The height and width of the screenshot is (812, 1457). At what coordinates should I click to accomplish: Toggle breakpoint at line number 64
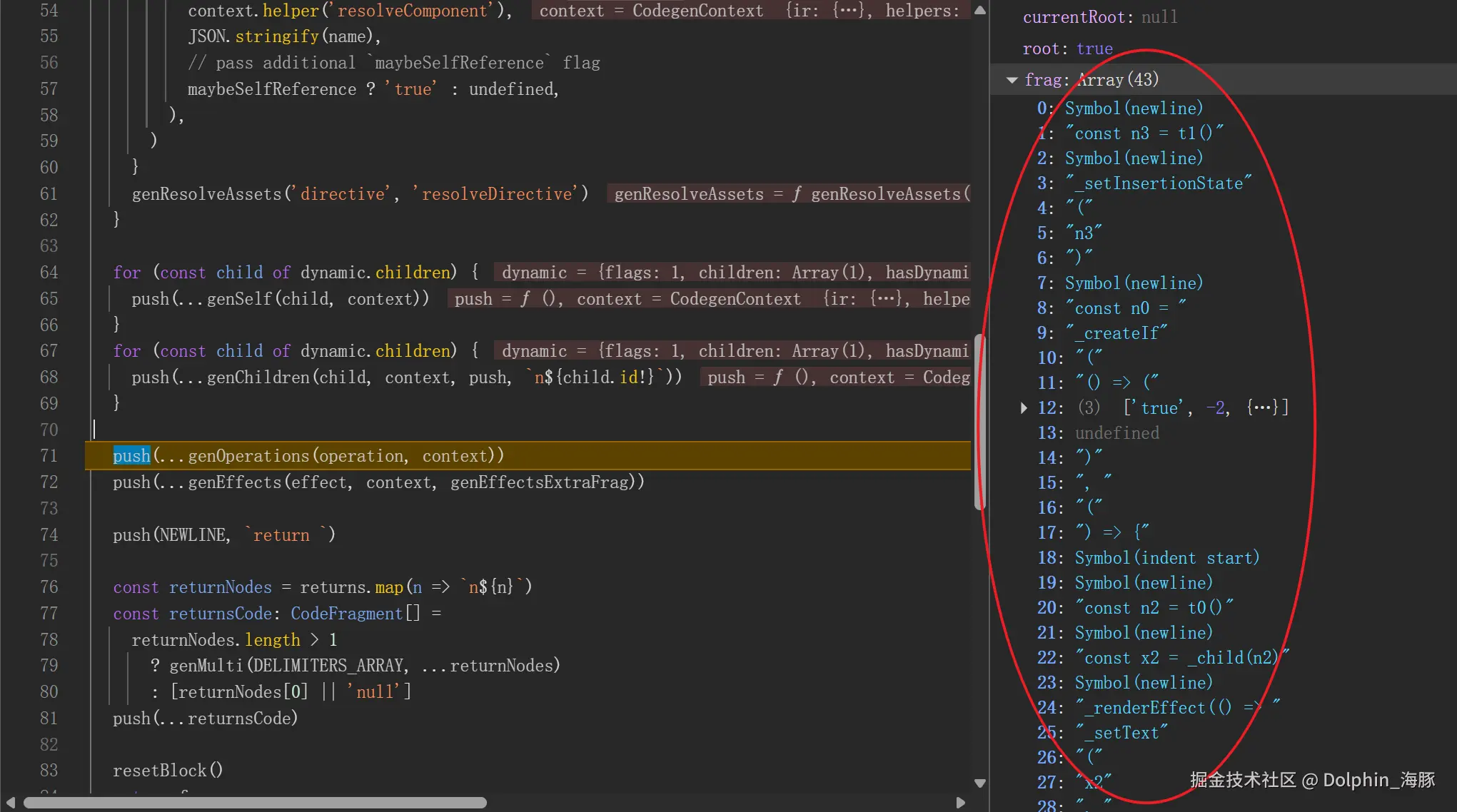click(x=49, y=273)
